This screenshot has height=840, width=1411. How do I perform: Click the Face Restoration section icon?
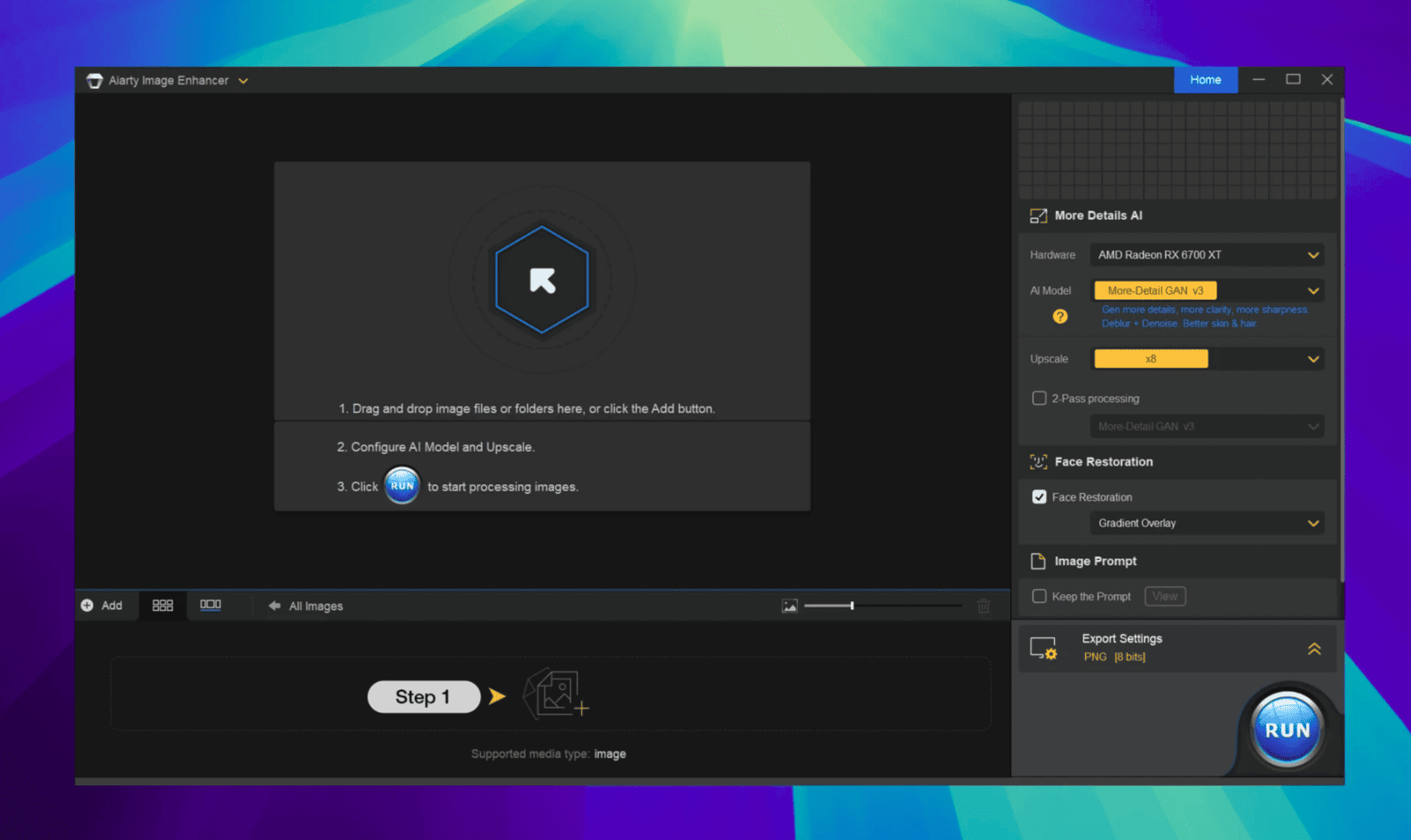pos(1038,461)
